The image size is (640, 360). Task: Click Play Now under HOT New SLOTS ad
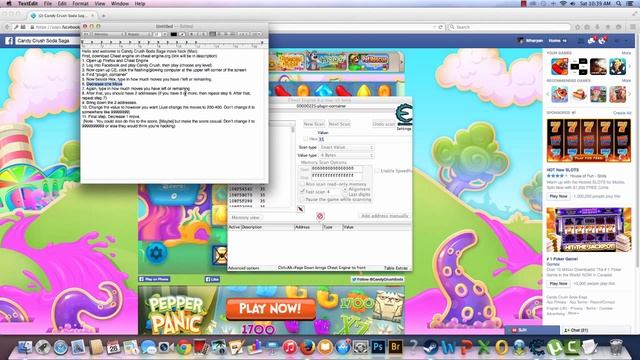pos(558,196)
